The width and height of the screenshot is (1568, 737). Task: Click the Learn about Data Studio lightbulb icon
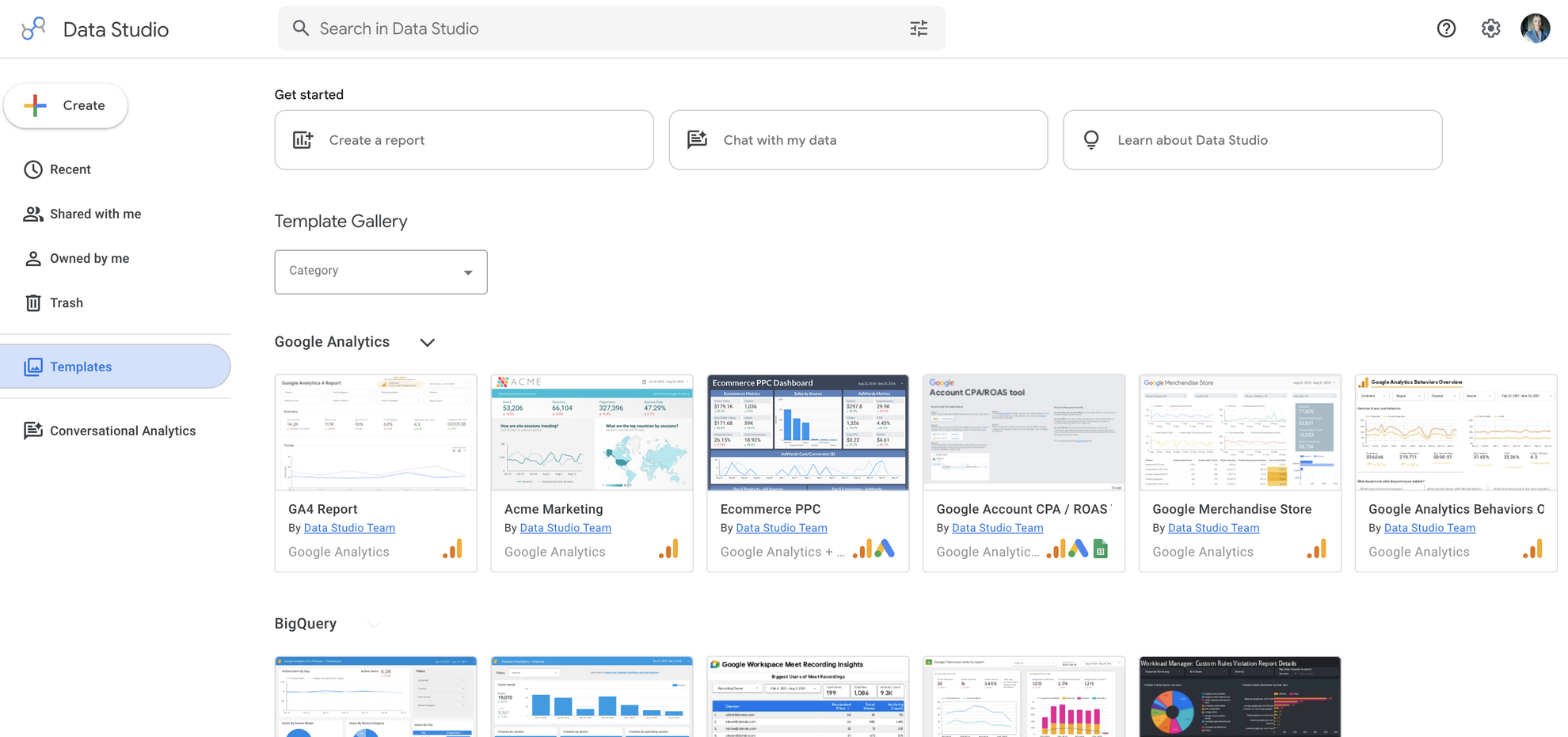tap(1091, 140)
